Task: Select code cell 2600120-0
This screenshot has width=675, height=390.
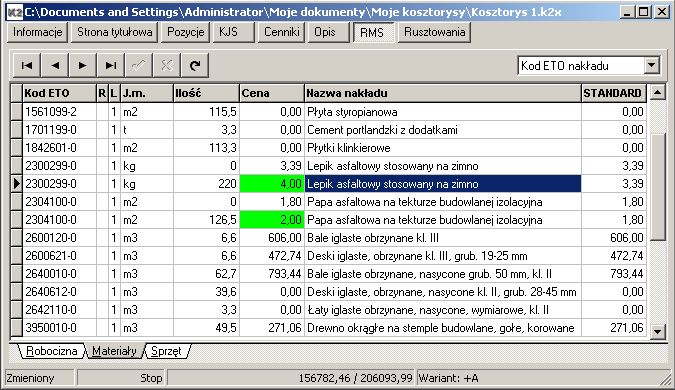Action: point(59,238)
